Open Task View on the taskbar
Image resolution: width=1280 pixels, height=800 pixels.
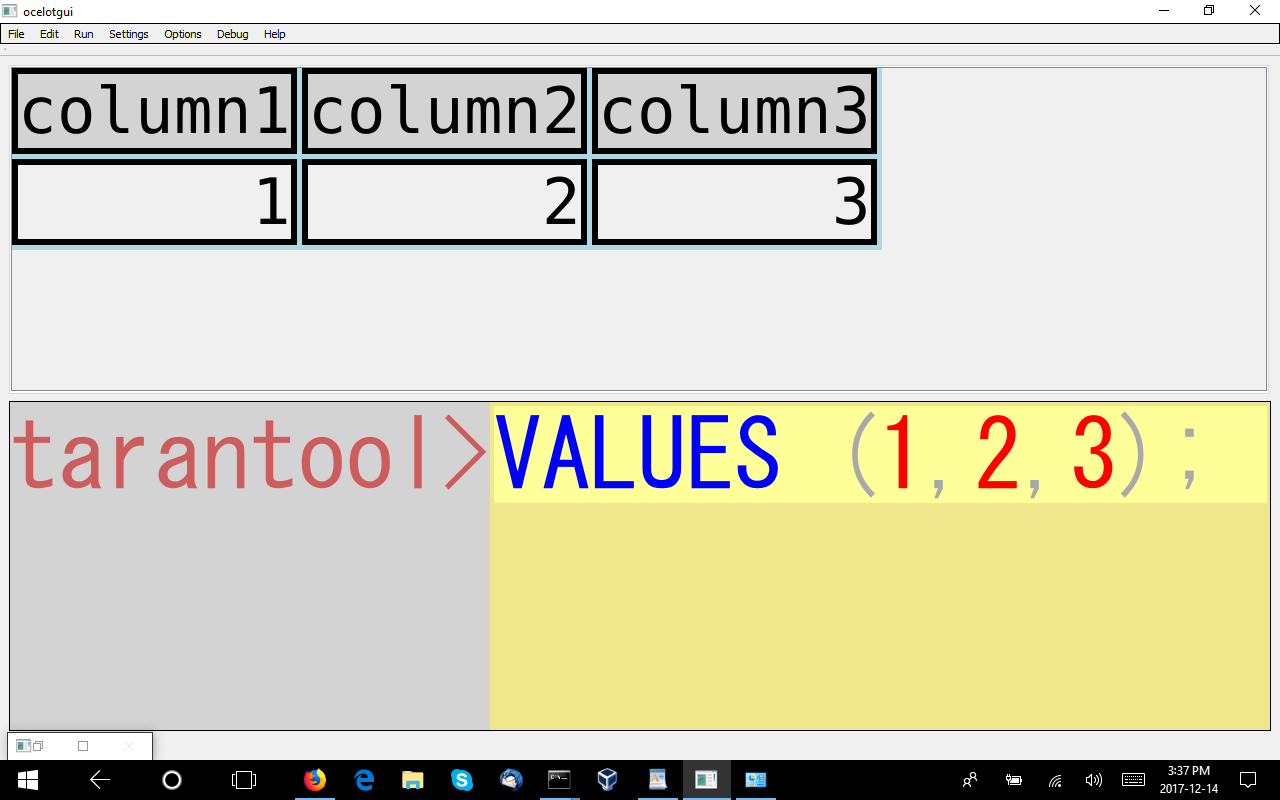(244, 780)
